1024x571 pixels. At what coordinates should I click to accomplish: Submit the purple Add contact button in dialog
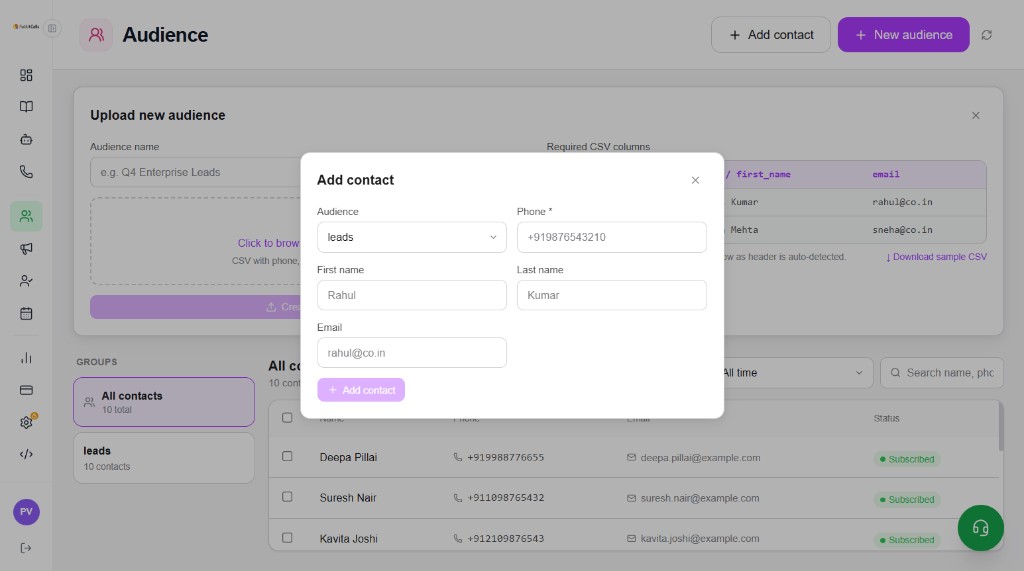click(x=361, y=390)
